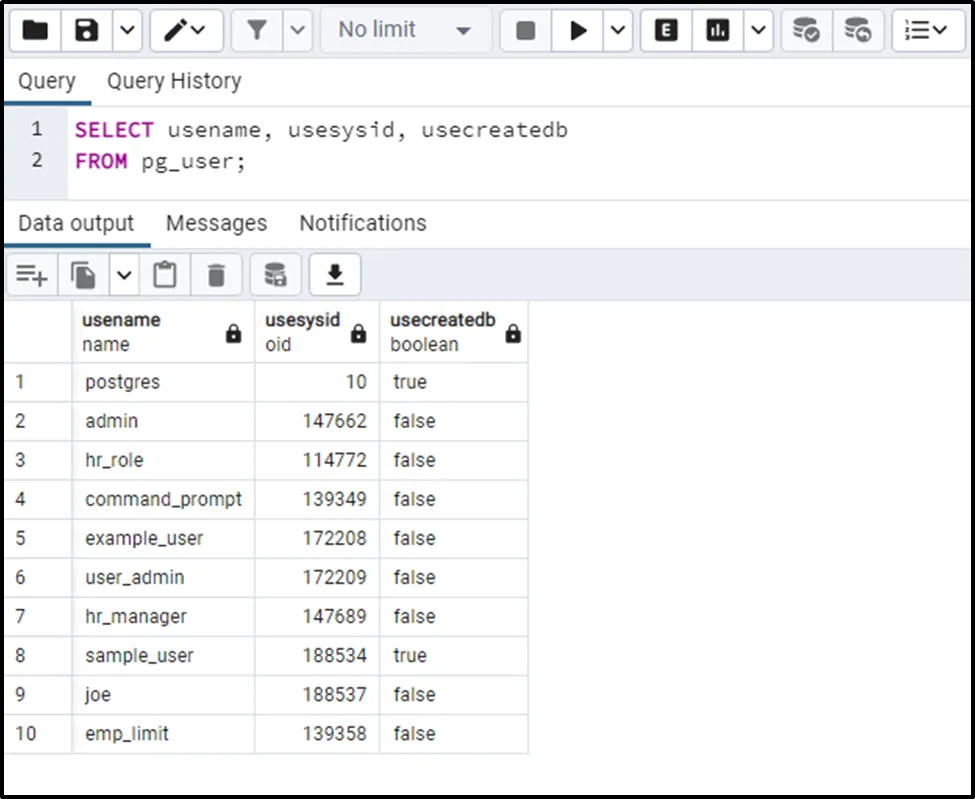The height and width of the screenshot is (799, 975).
Task: Click the Rollback transaction database icon
Action: pyautogui.click(x=857, y=31)
